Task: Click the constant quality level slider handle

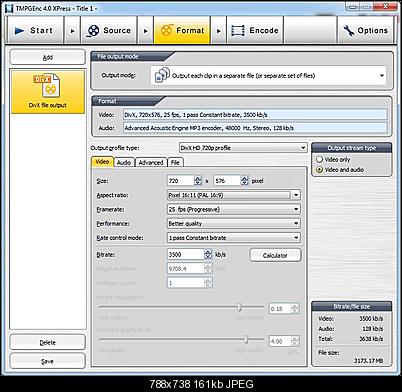Action: (x=246, y=339)
